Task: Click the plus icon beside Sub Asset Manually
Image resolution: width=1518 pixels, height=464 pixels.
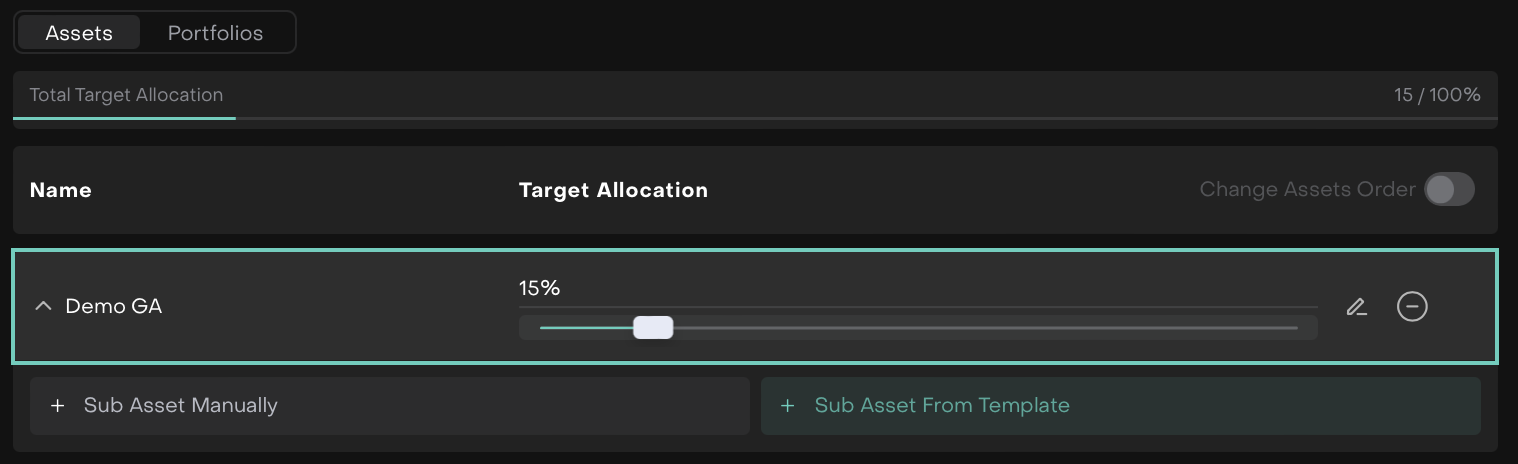Action: [x=58, y=405]
